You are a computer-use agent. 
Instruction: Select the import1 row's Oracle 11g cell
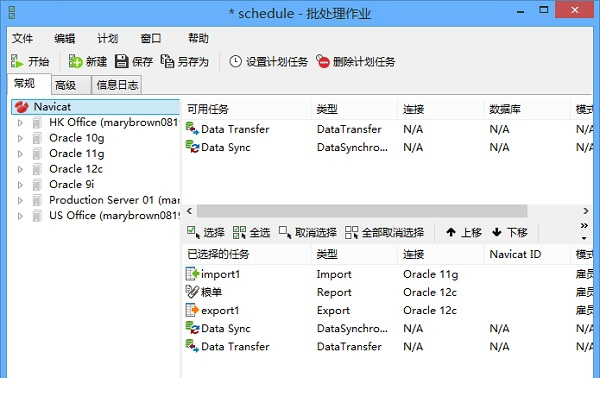coord(430,274)
